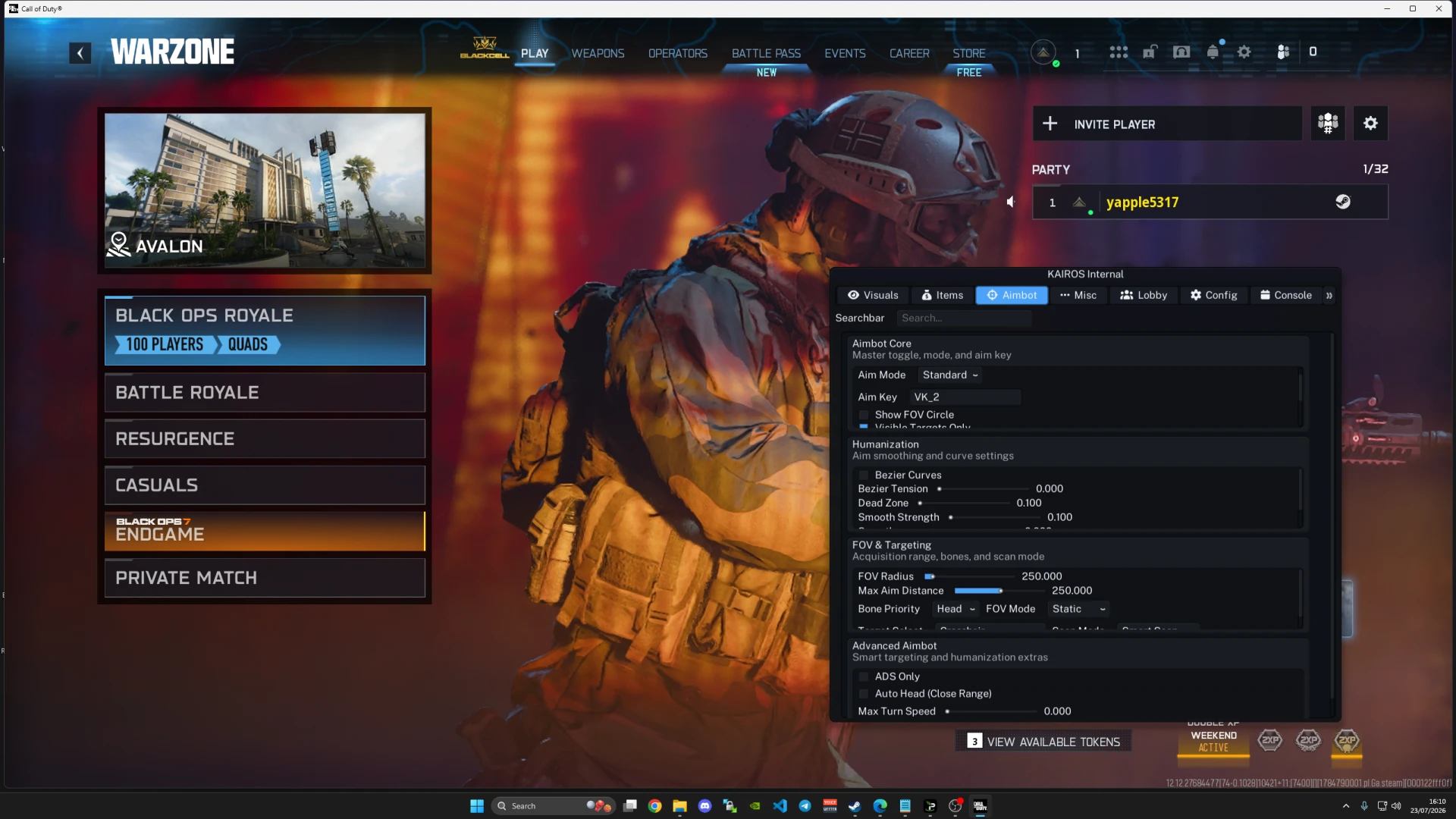
Task: Expand the hidden tabs overflow chevron
Action: click(x=1329, y=296)
